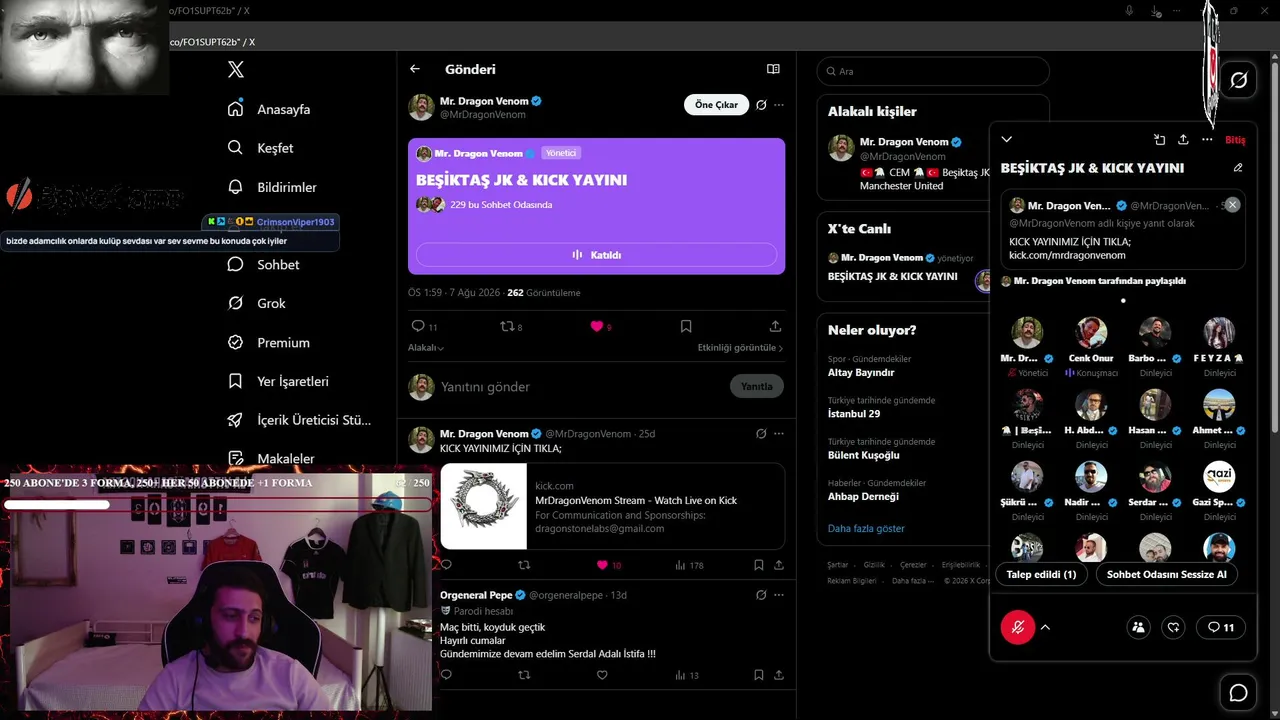This screenshot has height=720, width=1280.
Task: Open İçerik Üreticisi Stüdyosu in the sidebar
Action: click(x=300, y=421)
